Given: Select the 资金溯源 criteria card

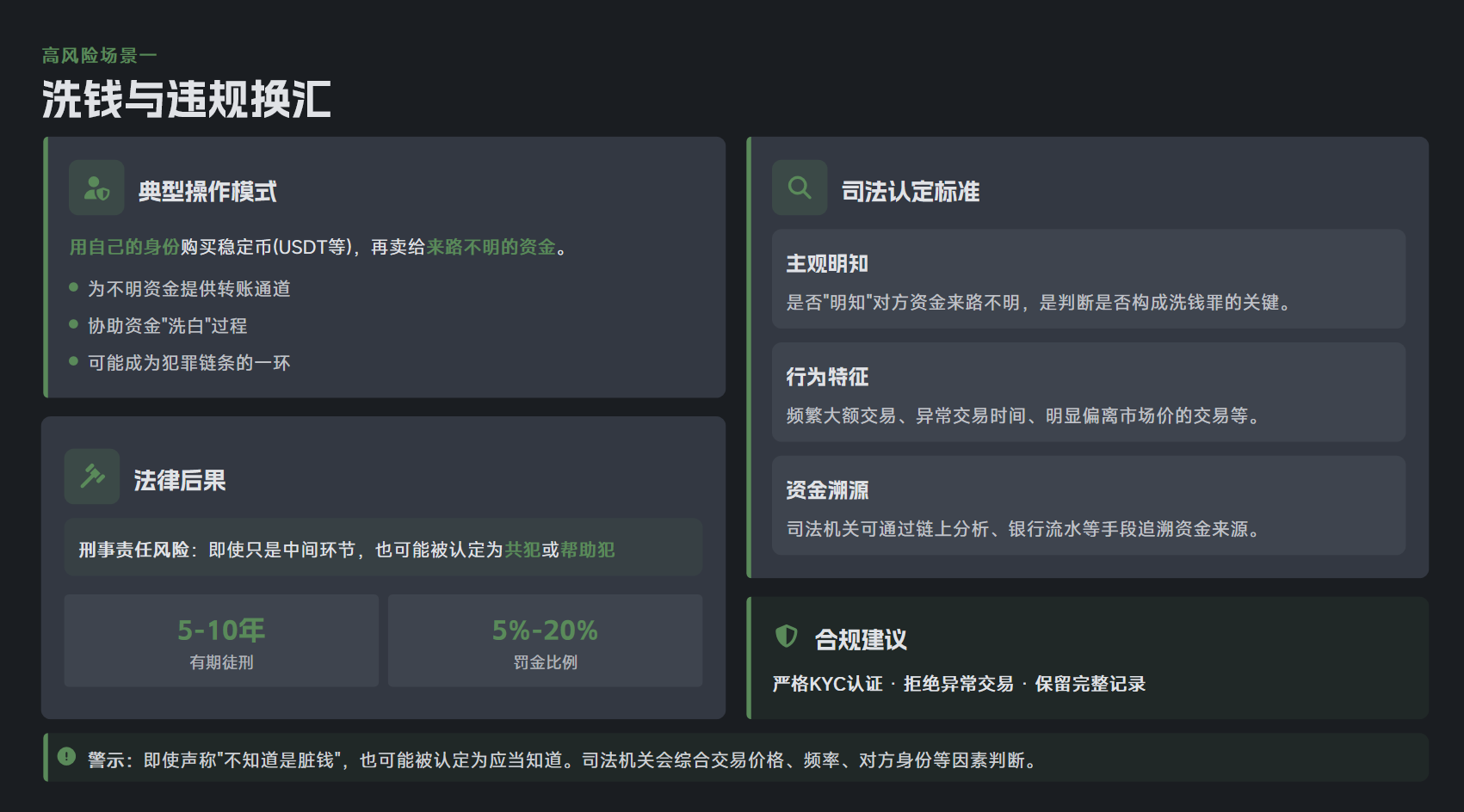Looking at the screenshot, I should tap(1088, 506).
